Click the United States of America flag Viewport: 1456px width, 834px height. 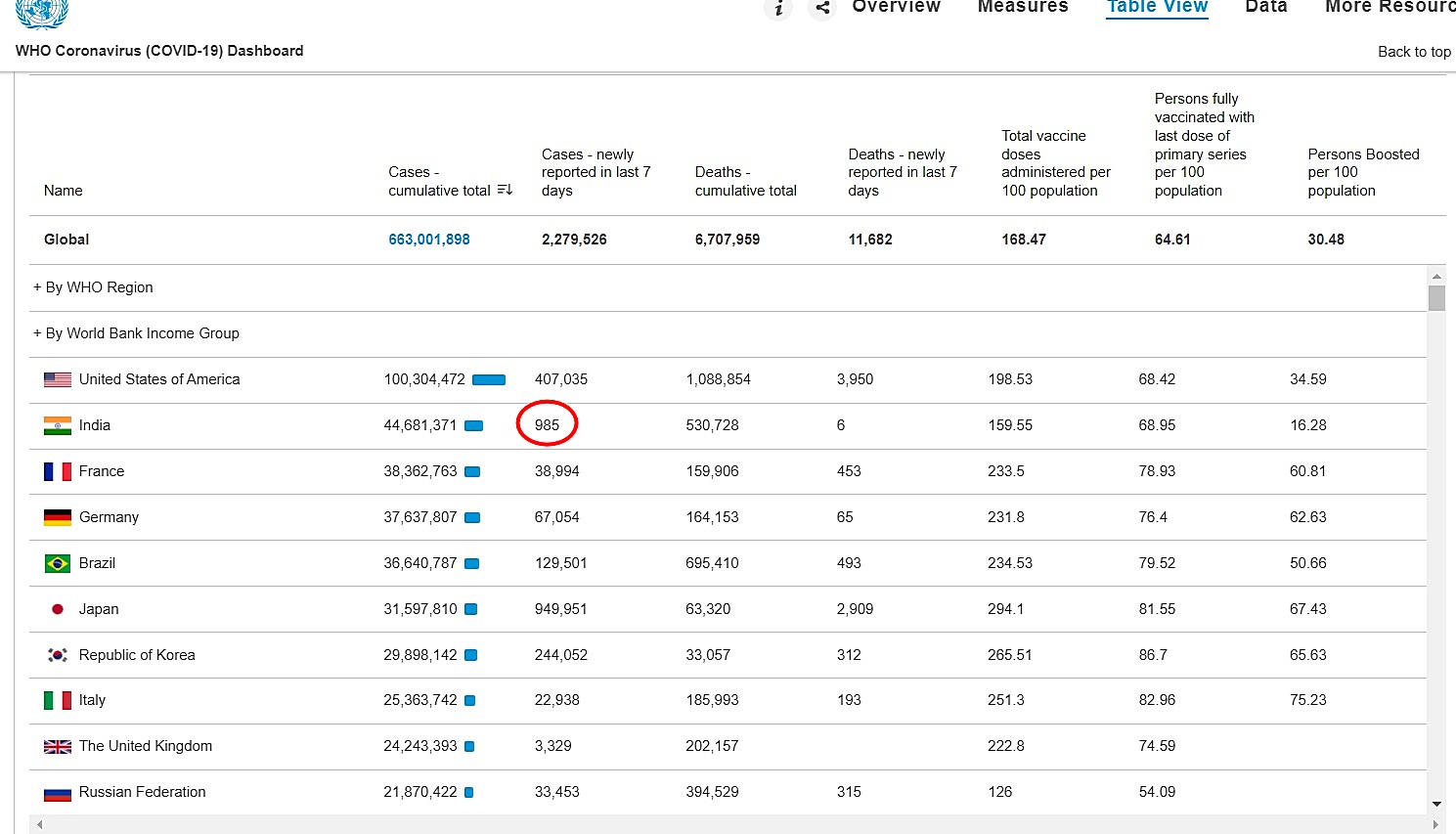tap(58, 379)
